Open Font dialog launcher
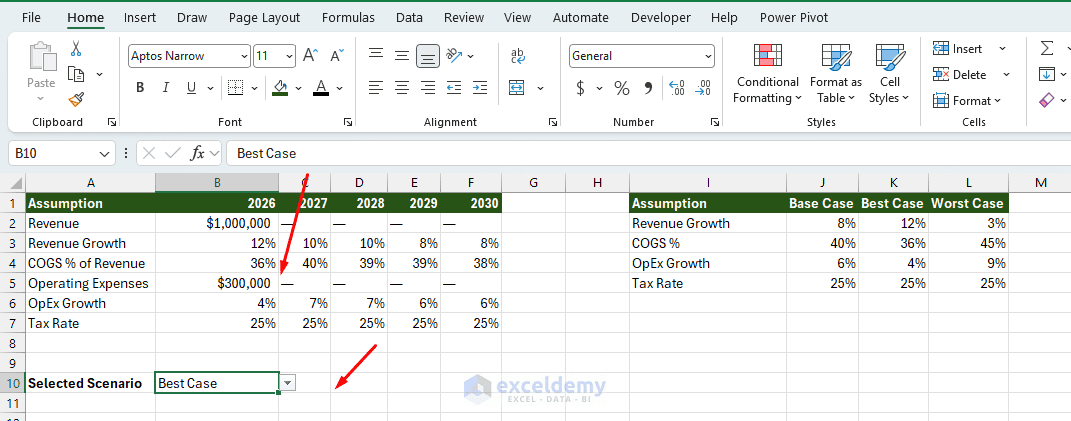The height and width of the screenshot is (421, 1071). pyautogui.click(x=348, y=122)
